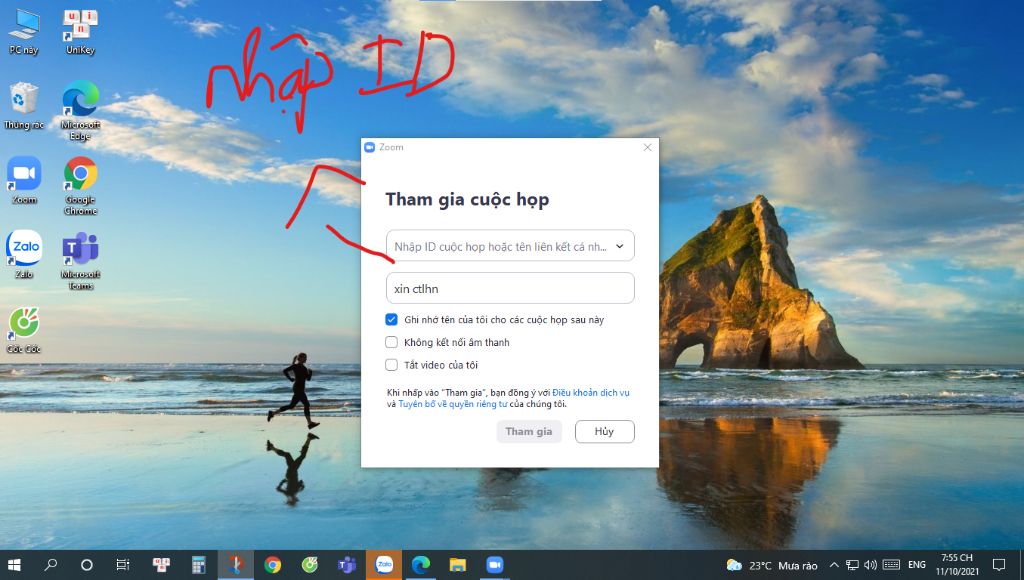This screenshot has height=580, width=1024.
Task: Open network status tray icon
Action: click(x=852, y=565)
